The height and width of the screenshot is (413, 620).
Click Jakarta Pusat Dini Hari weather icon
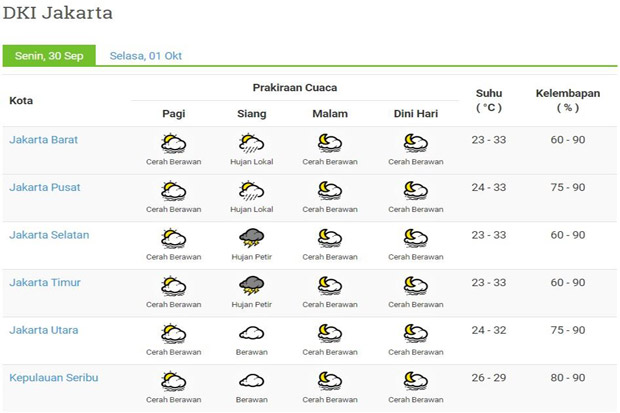[416, 191]
